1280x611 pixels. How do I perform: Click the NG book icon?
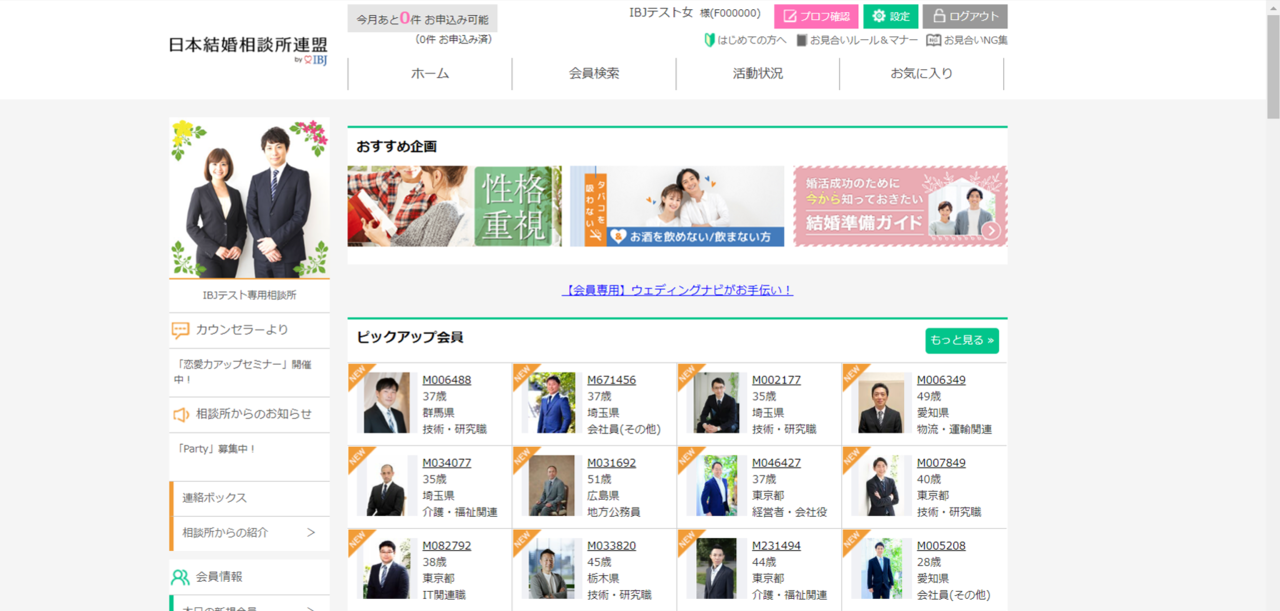coord(934,41)
